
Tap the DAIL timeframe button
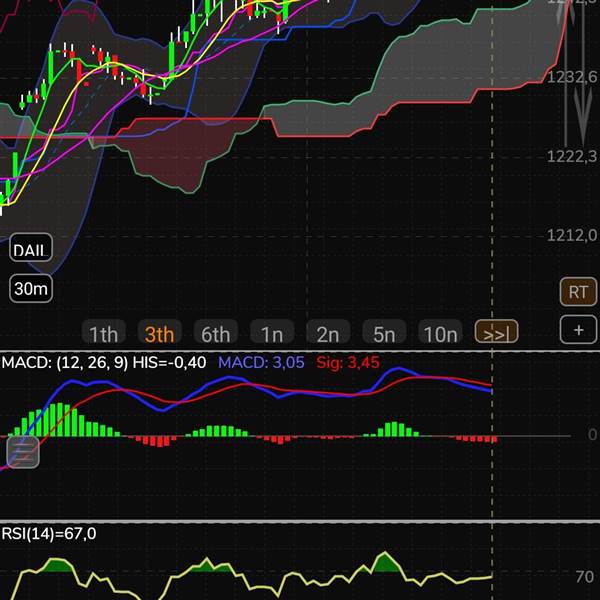[31, 248]
